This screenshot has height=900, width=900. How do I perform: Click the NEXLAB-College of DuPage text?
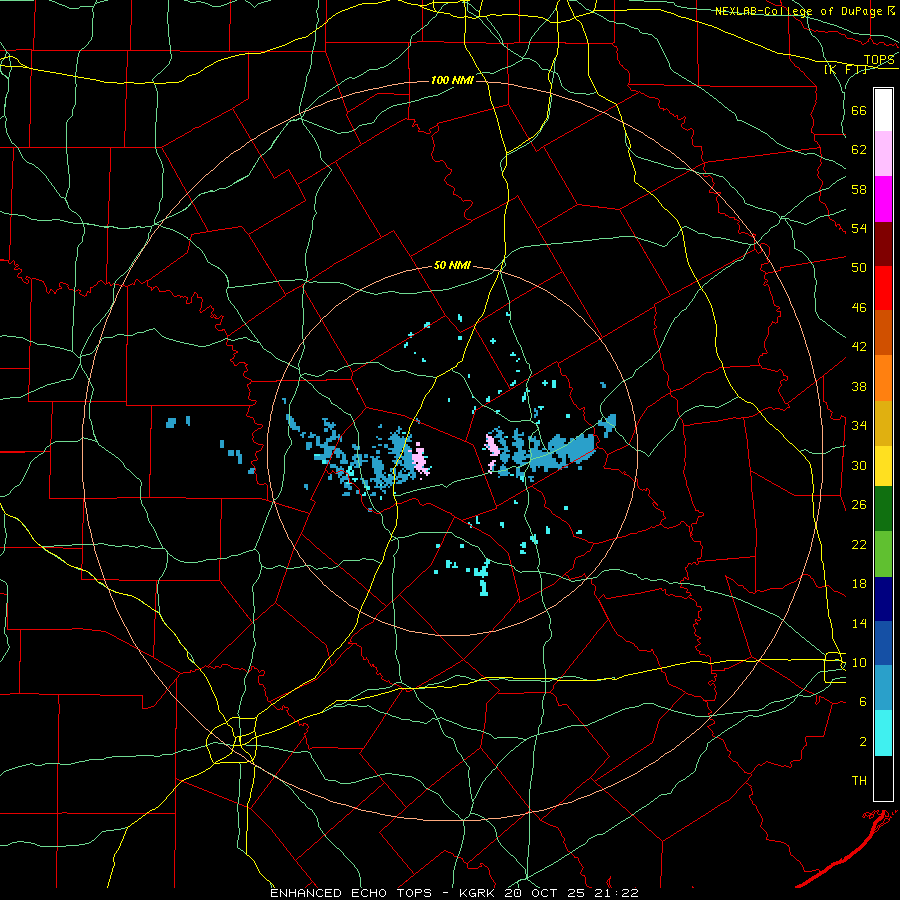pyautogui.click(x=800, y=11)
